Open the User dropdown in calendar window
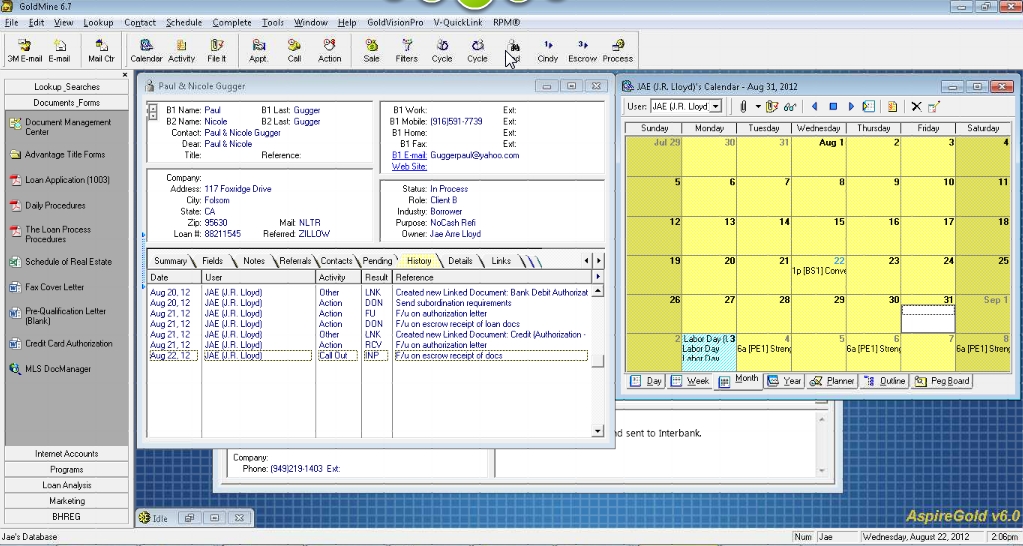Viewport: 1023px width, 546px height. [715, 106]
